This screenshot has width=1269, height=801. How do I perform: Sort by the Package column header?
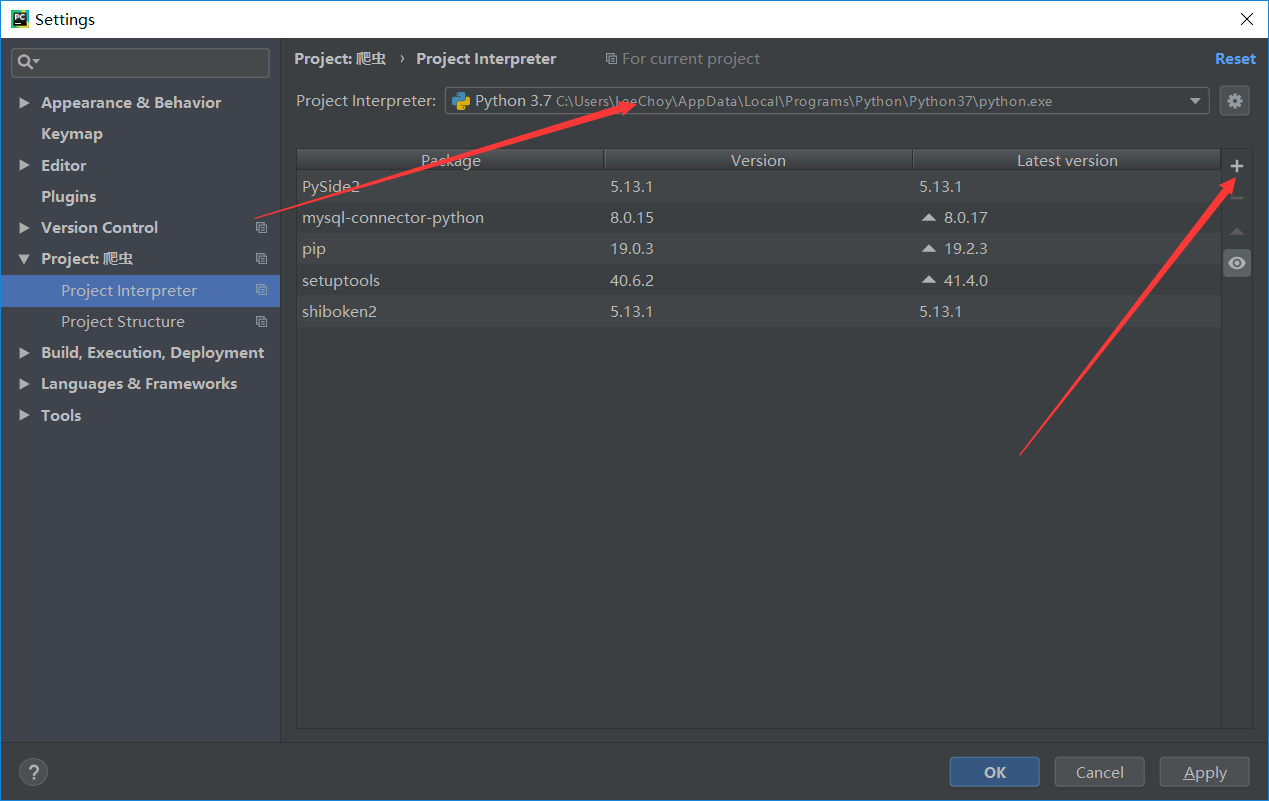(451, 160)
